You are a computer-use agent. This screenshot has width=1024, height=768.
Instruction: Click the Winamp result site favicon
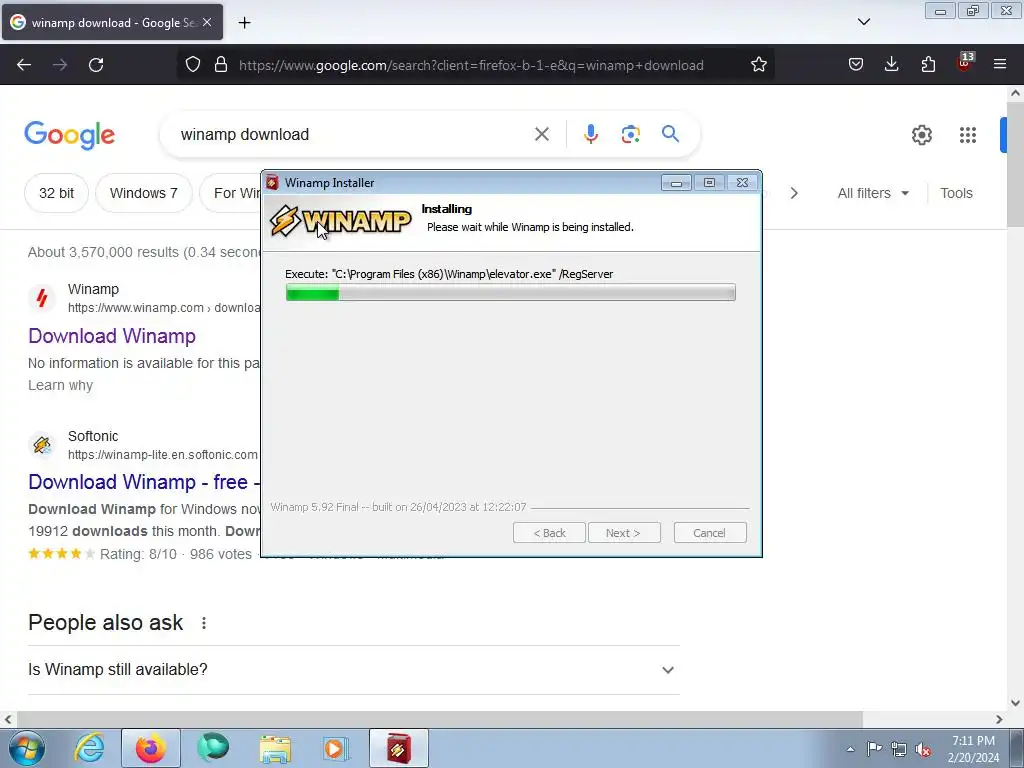(x=42, y=298)
